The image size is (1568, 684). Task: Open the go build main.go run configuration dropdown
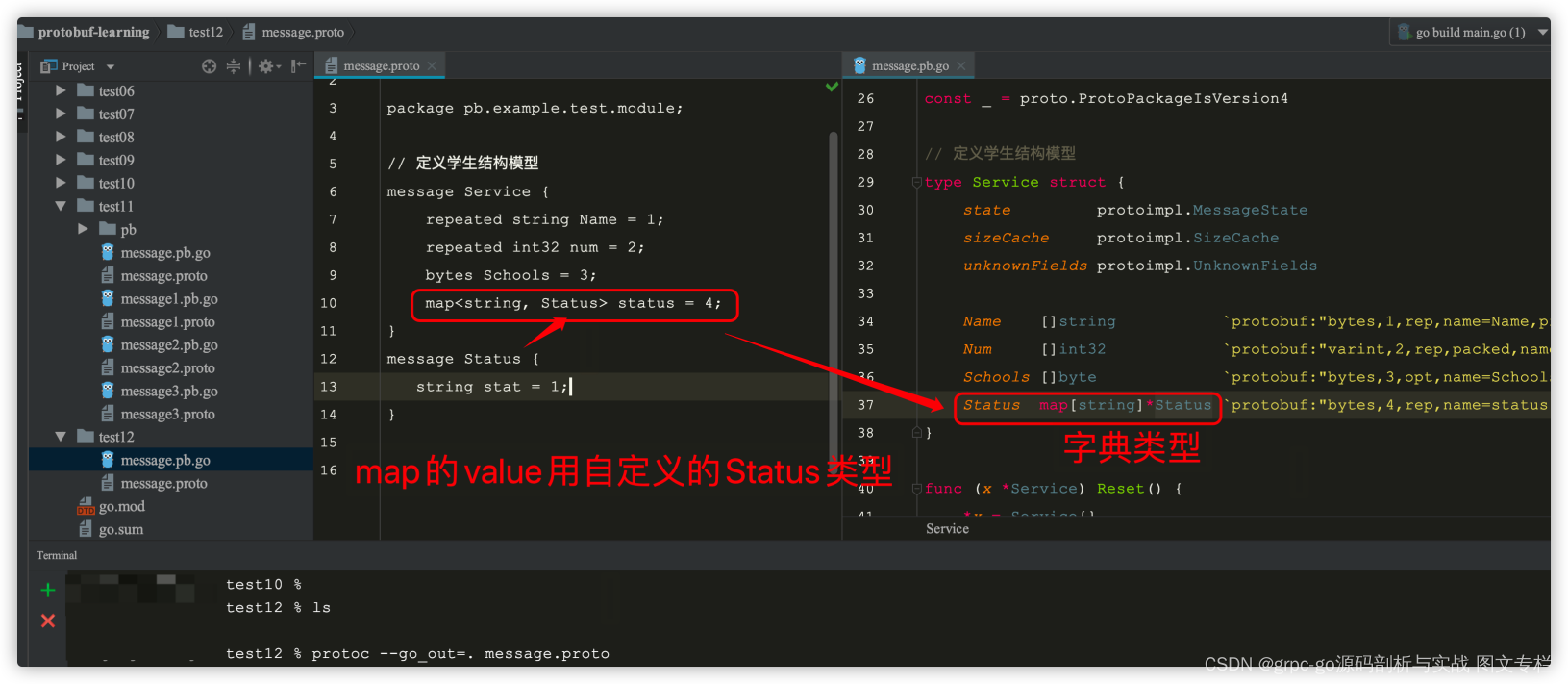[1542, 32]
